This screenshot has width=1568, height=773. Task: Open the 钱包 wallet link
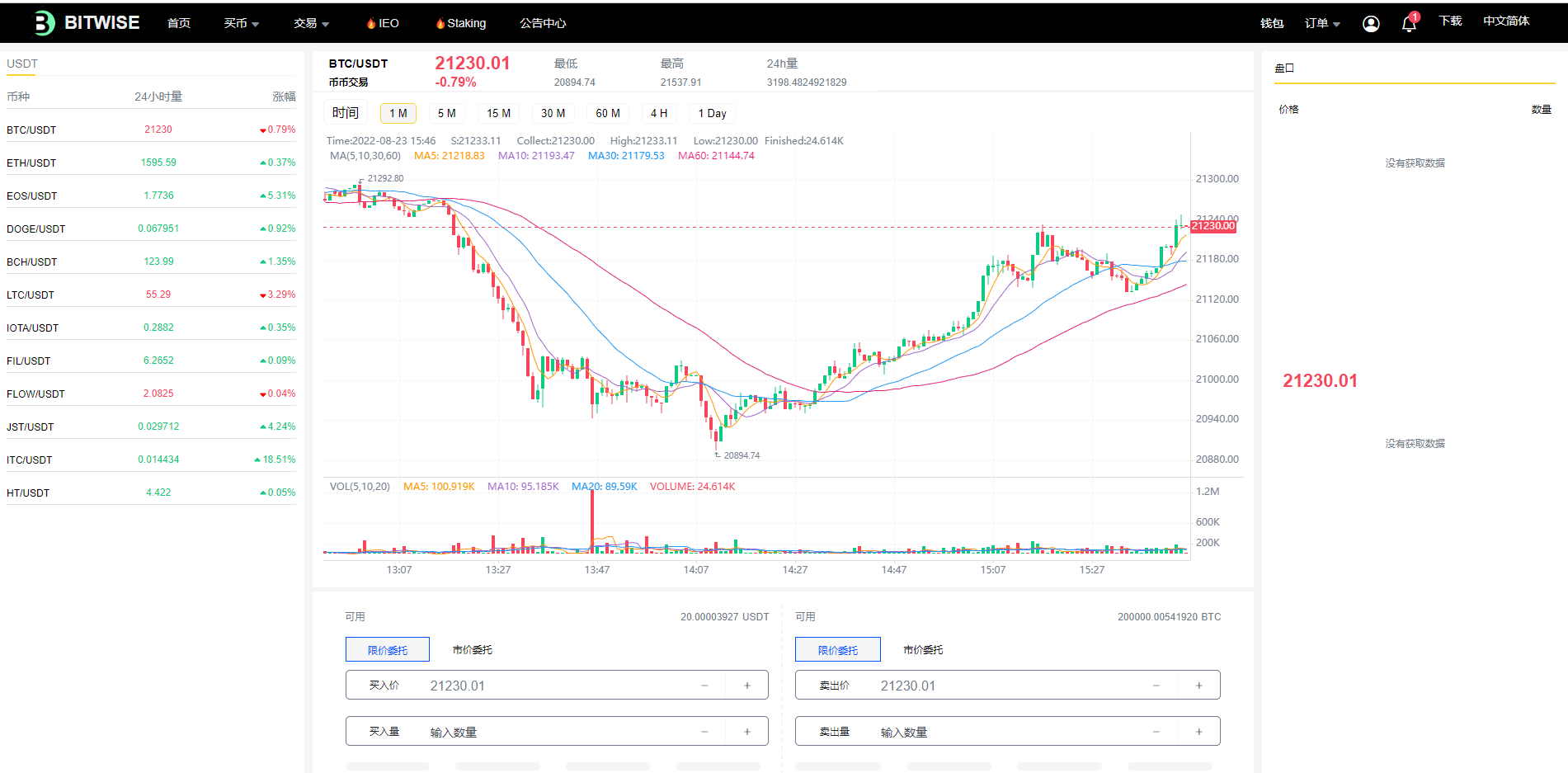click(1271, 23)
